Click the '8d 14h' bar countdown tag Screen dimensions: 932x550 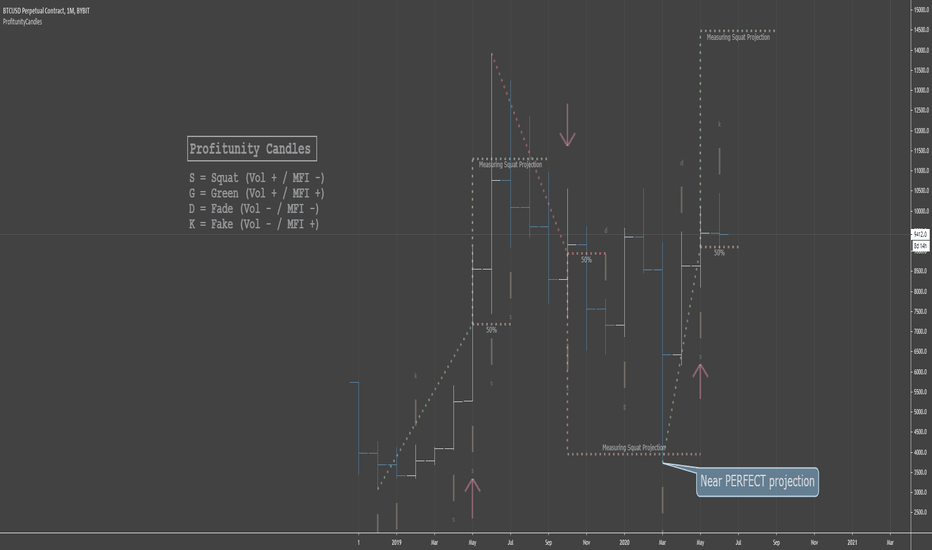(920, 246)
